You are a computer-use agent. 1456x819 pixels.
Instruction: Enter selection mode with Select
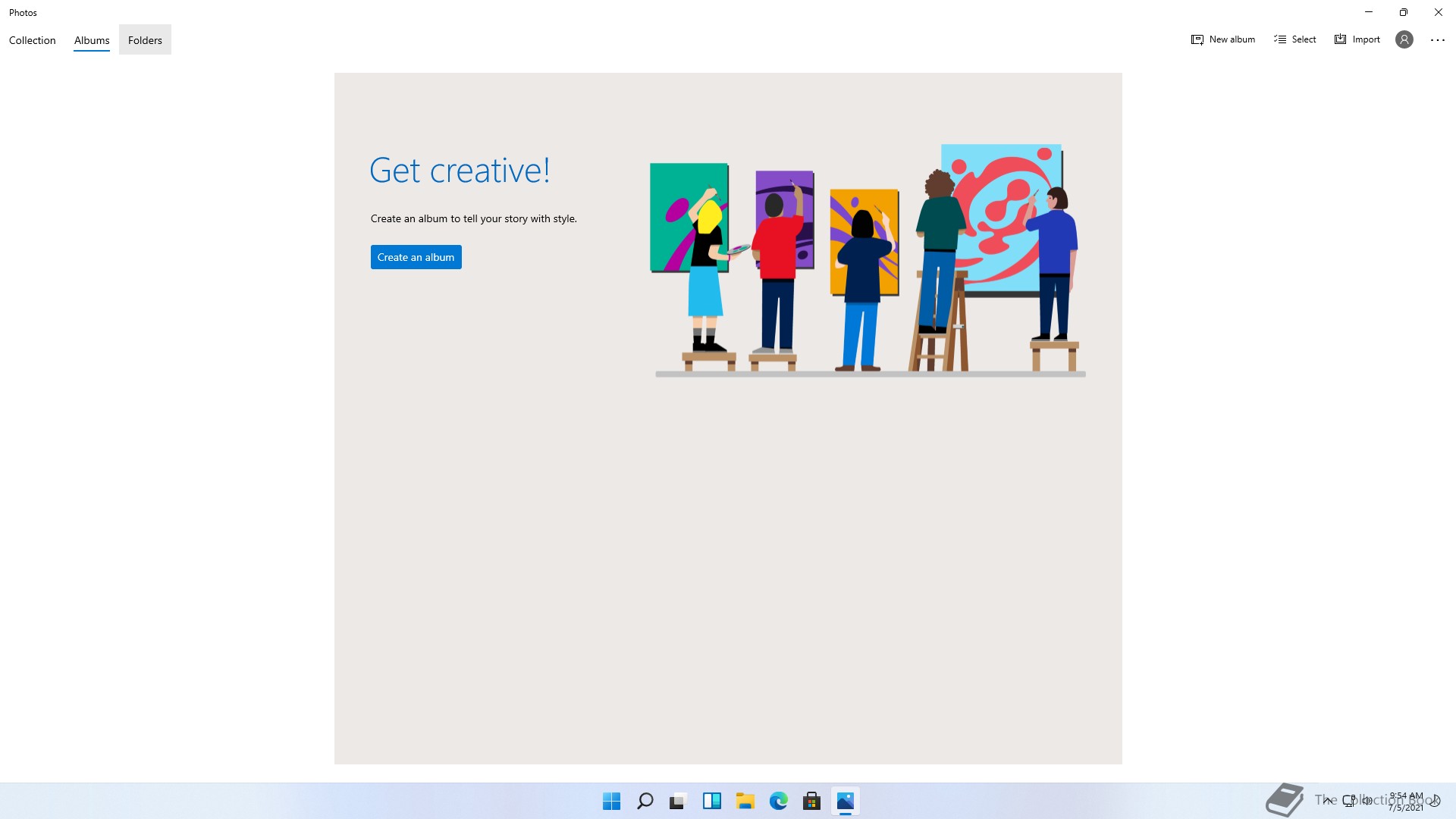point(1295,39)
